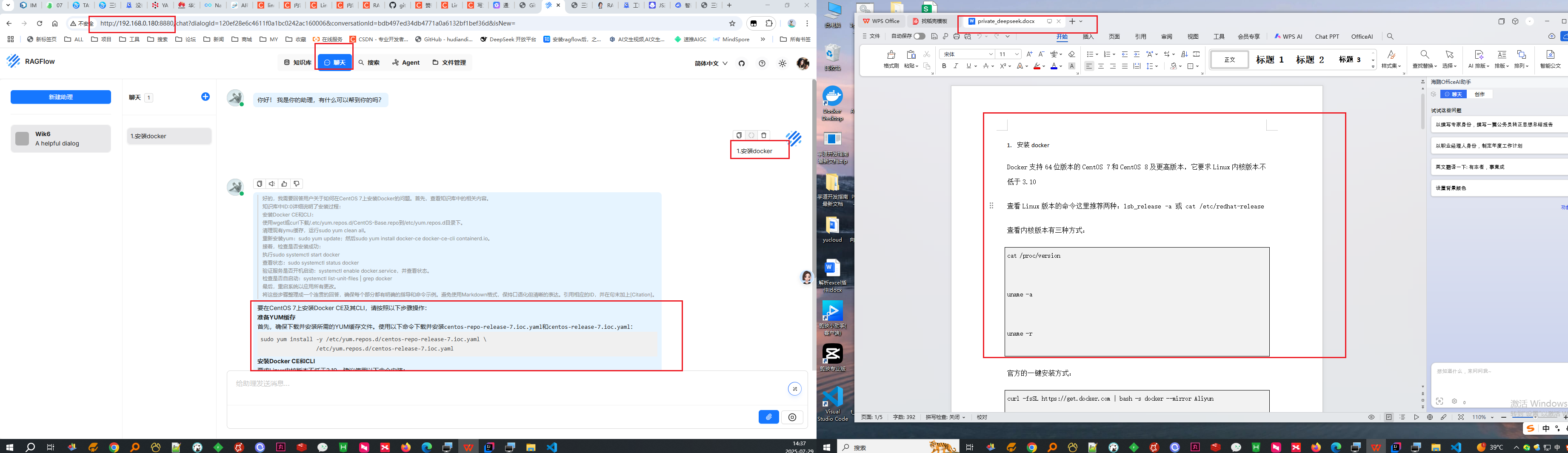Click the 新建助理 button
This screenshot has height=453, width=1568.
coord(61,97)
